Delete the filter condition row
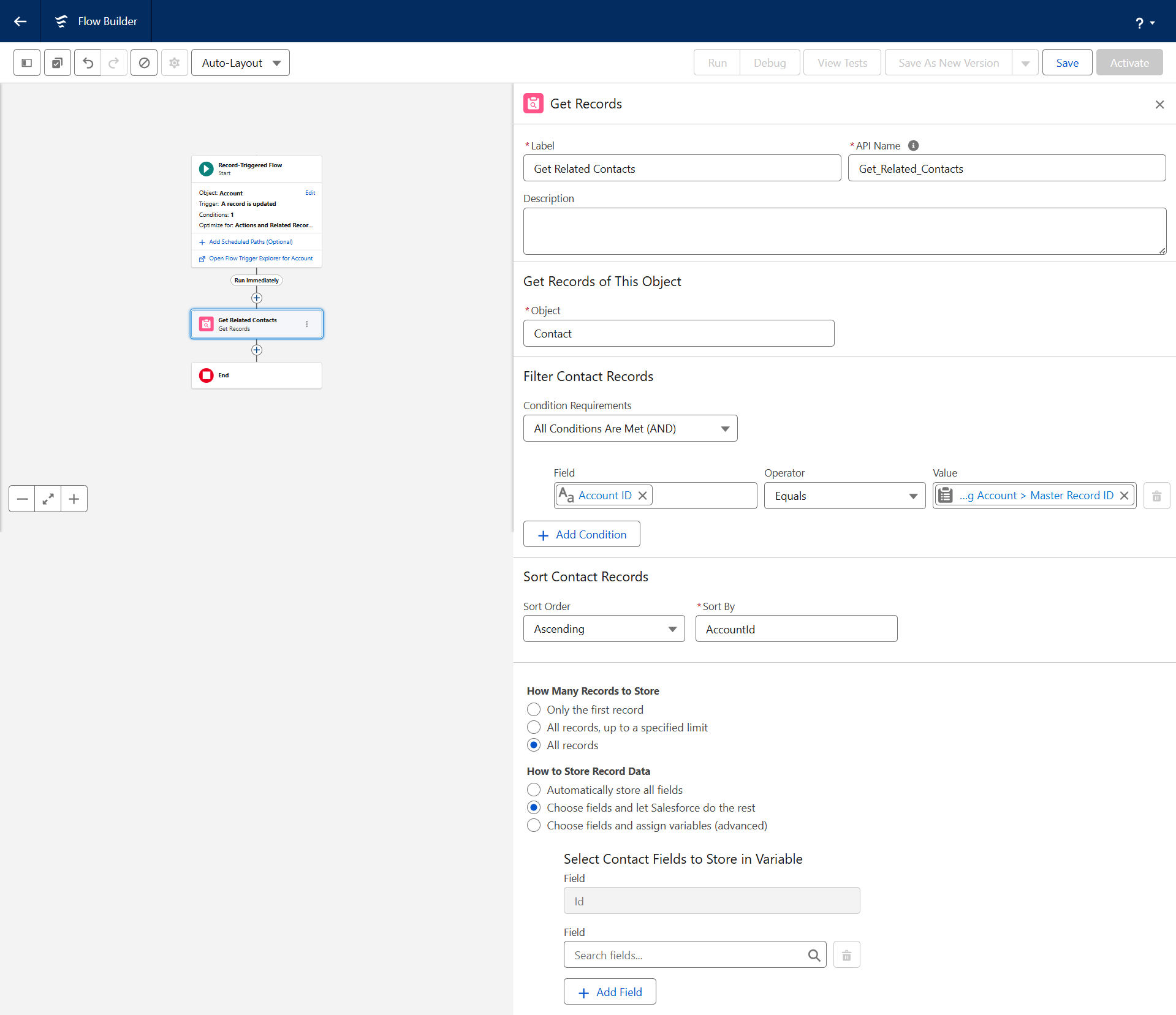 pos(1156,496)
